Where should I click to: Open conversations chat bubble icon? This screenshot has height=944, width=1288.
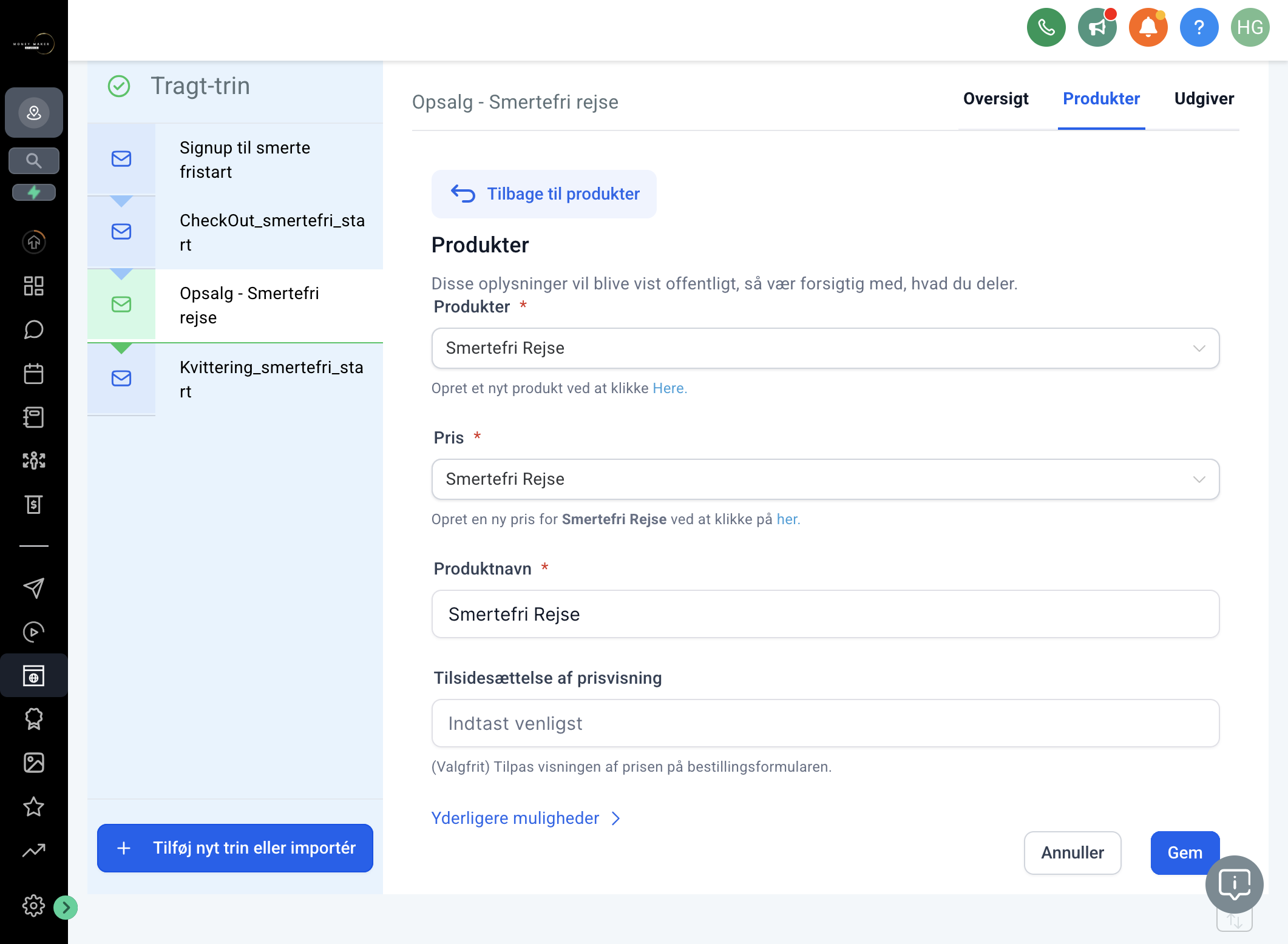(x=34, y=329)
